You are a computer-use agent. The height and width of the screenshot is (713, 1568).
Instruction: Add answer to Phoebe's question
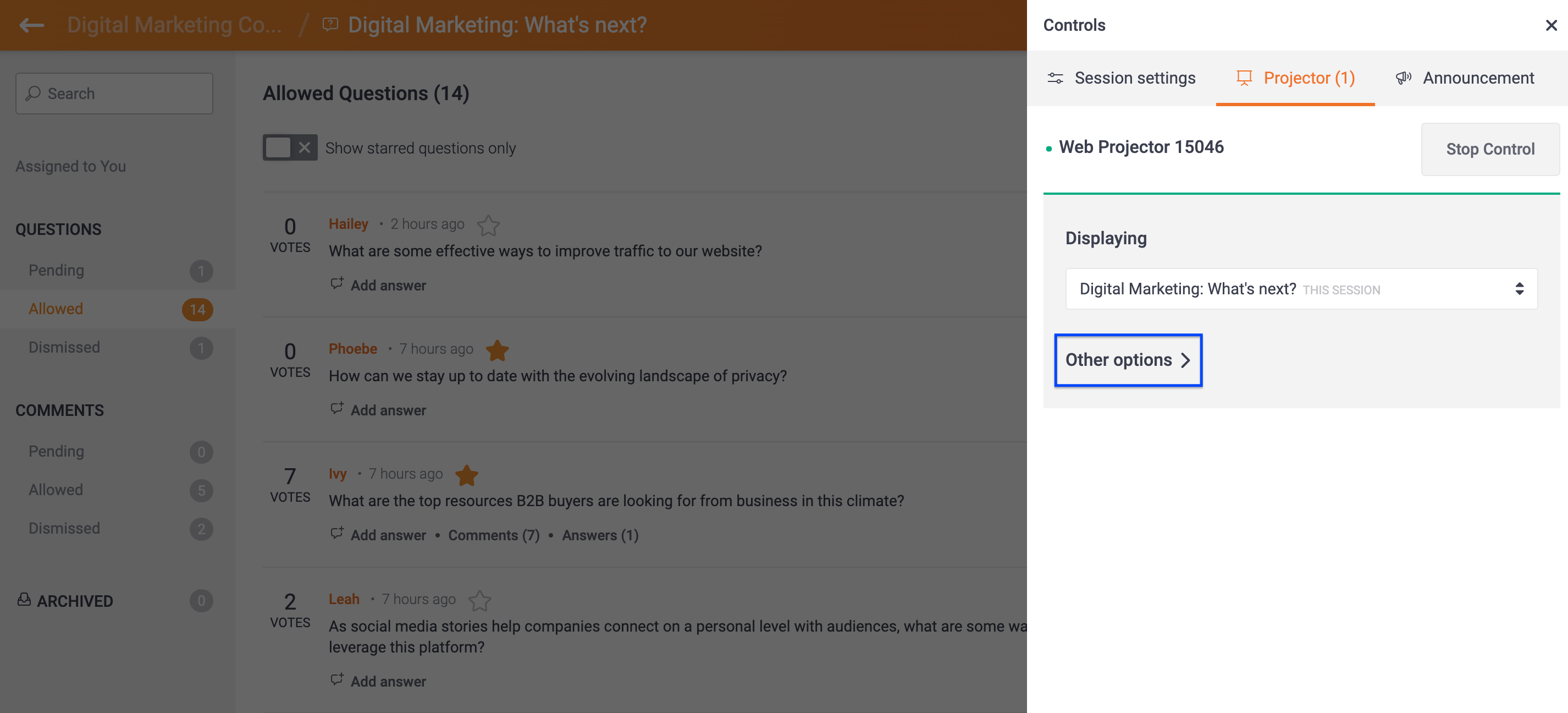coord(388,410)
